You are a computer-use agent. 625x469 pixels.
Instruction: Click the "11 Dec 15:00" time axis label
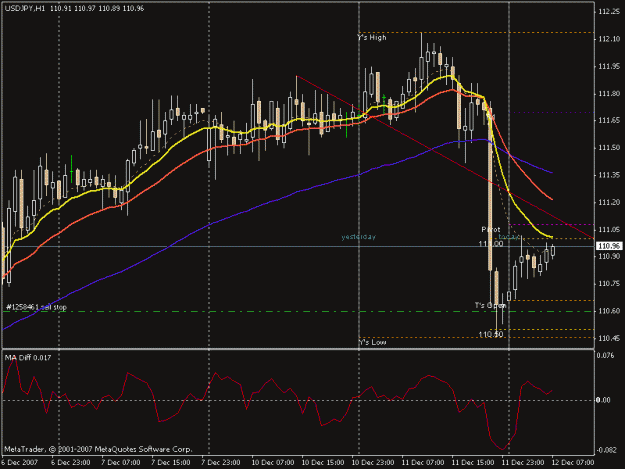pos(473,463)
